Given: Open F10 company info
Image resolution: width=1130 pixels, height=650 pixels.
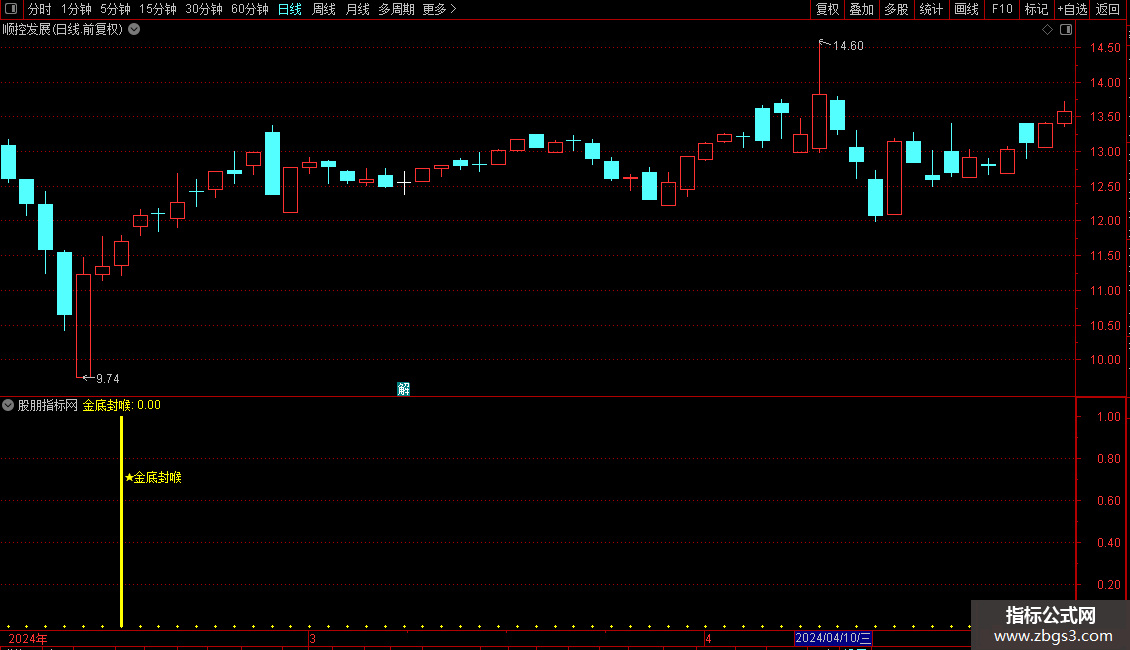Looking at the screenshot, I should 1002,9.
